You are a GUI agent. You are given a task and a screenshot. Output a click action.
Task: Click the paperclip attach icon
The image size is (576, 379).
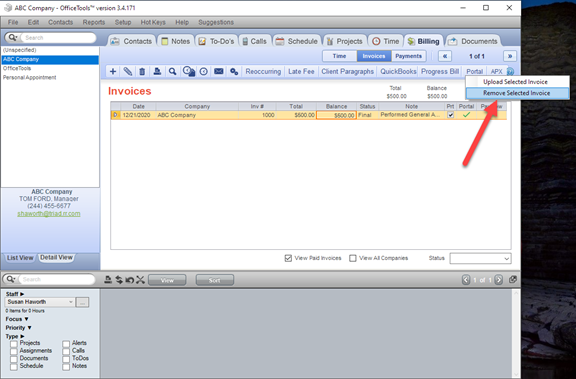pyautogui.click(x=127, y=72)
